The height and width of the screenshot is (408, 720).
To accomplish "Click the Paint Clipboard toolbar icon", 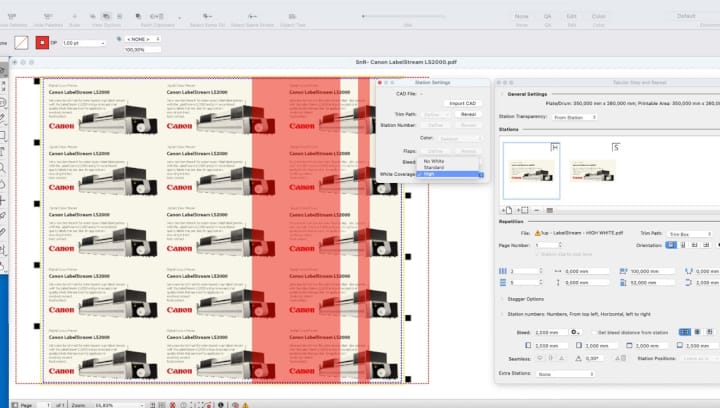I will tap(157, 19).
